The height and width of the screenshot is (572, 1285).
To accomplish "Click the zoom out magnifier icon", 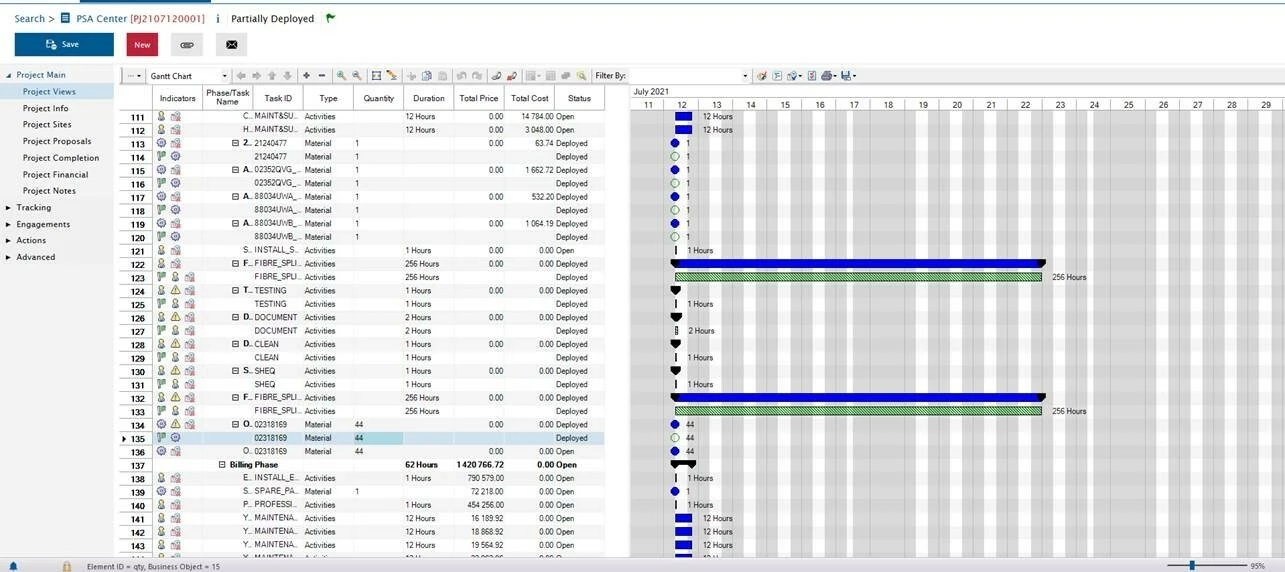I will [356, 76].
